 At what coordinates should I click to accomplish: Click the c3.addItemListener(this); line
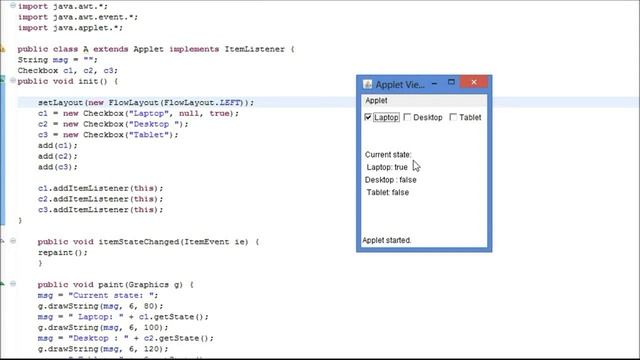(100, 209)
